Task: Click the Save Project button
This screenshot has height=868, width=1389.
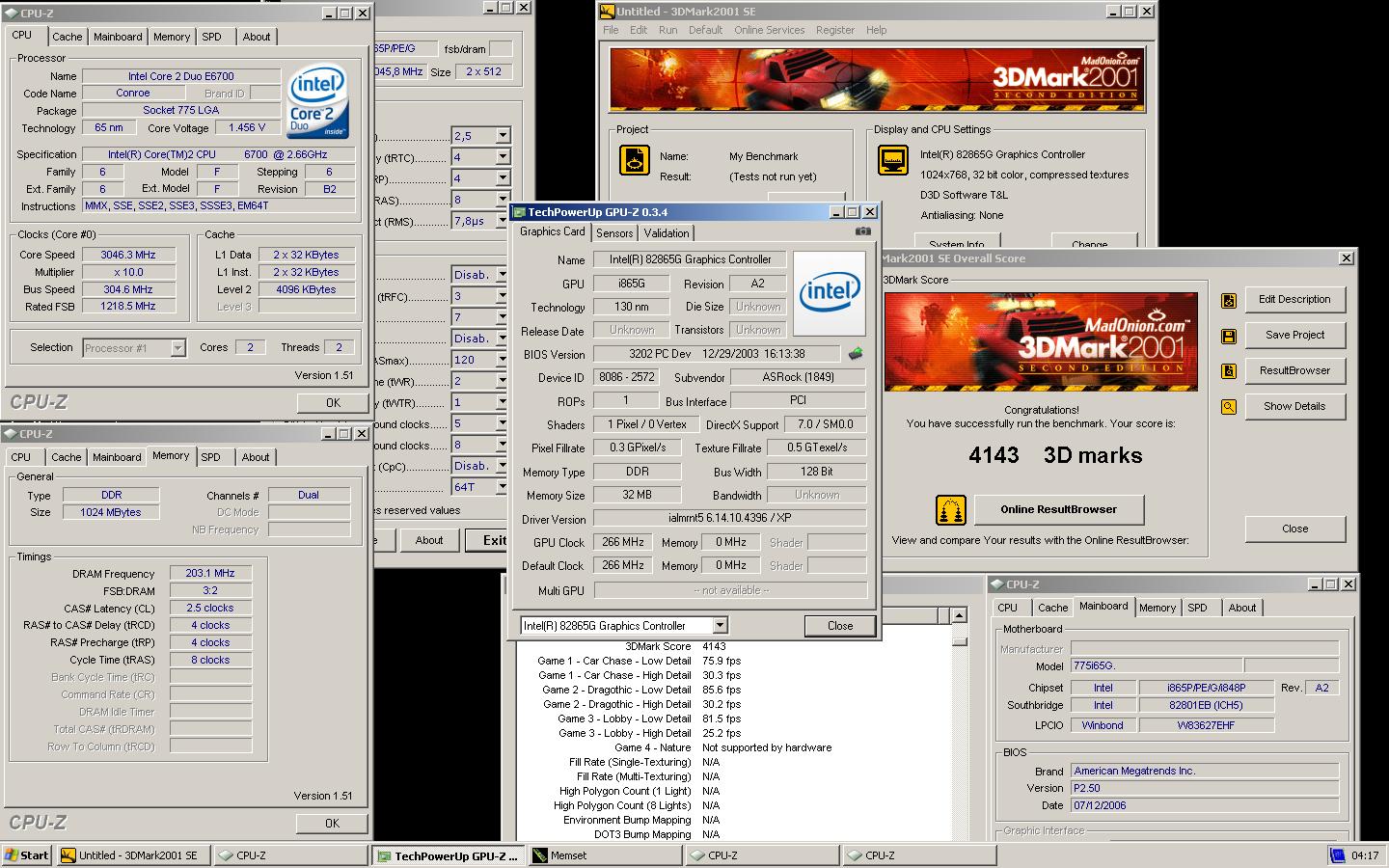Action: 1294,336
